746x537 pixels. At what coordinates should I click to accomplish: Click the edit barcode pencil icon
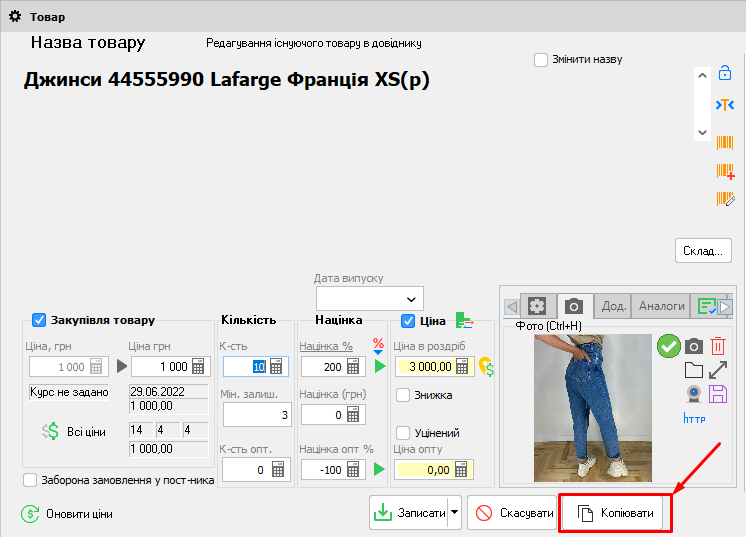click(x=725, y=199)
